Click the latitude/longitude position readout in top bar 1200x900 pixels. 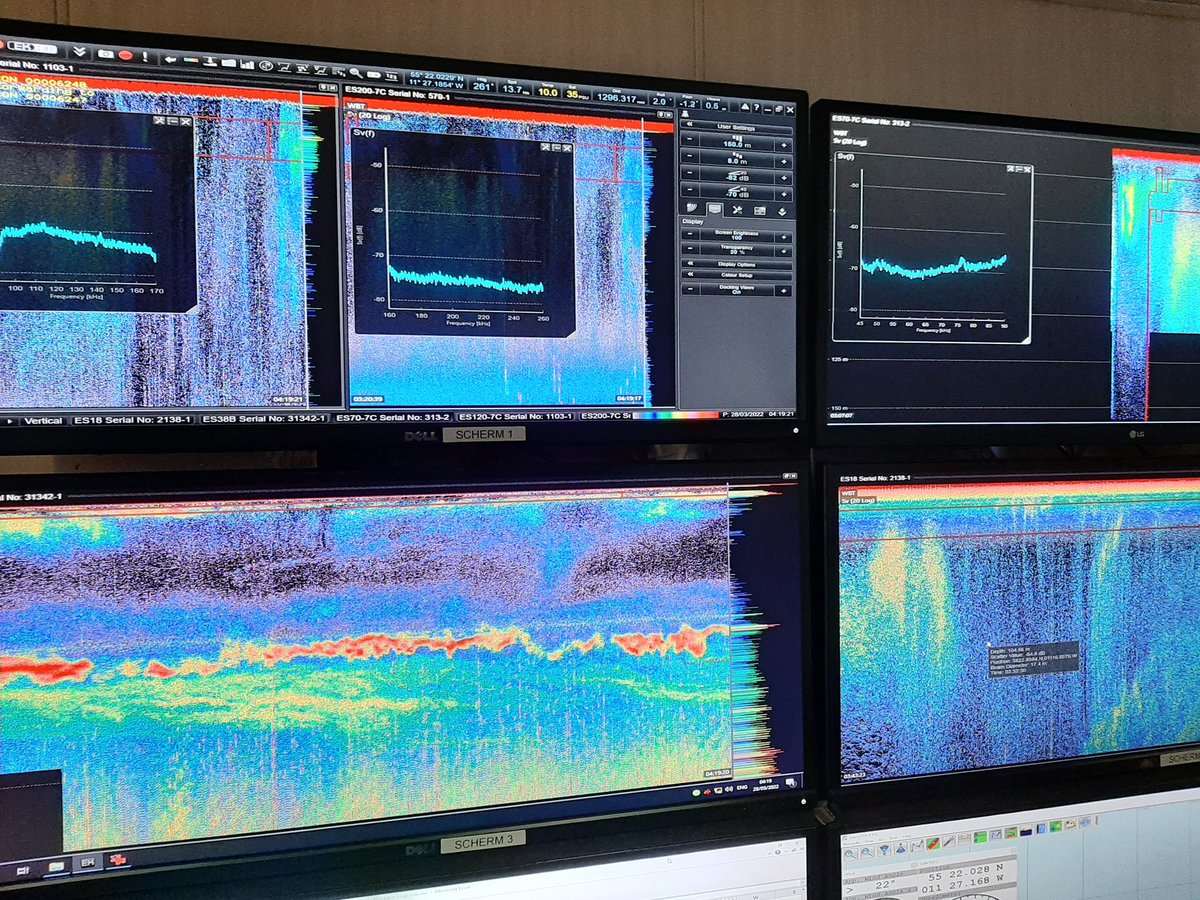click(436, 82)
